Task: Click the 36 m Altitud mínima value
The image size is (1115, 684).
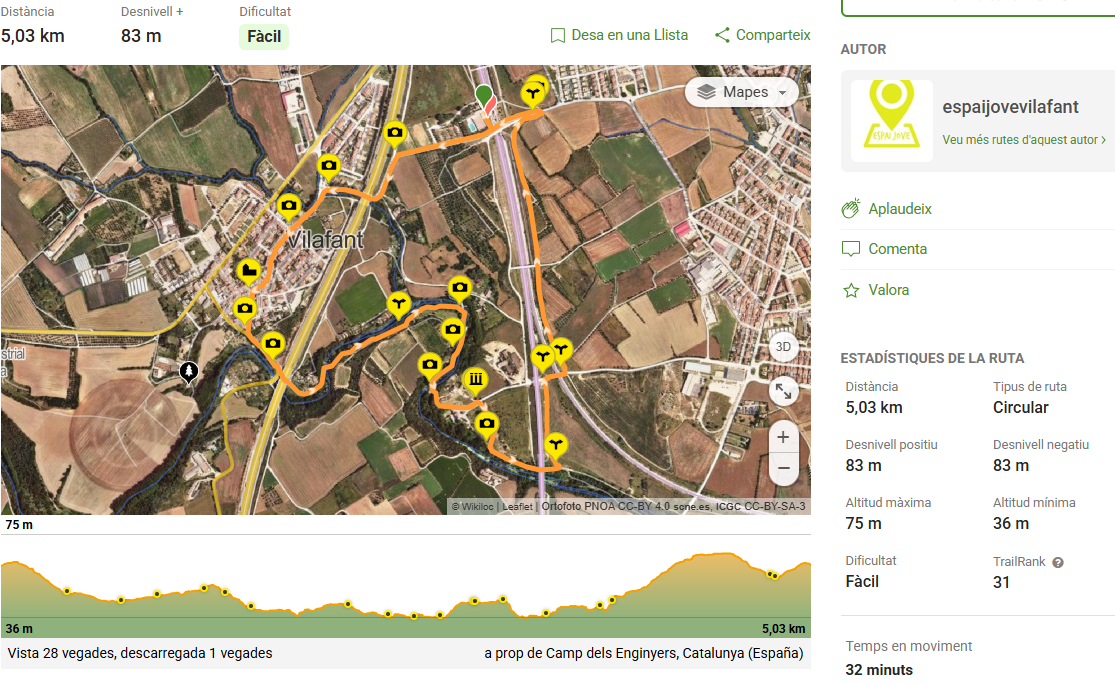Action: (x=1010, y=523)
